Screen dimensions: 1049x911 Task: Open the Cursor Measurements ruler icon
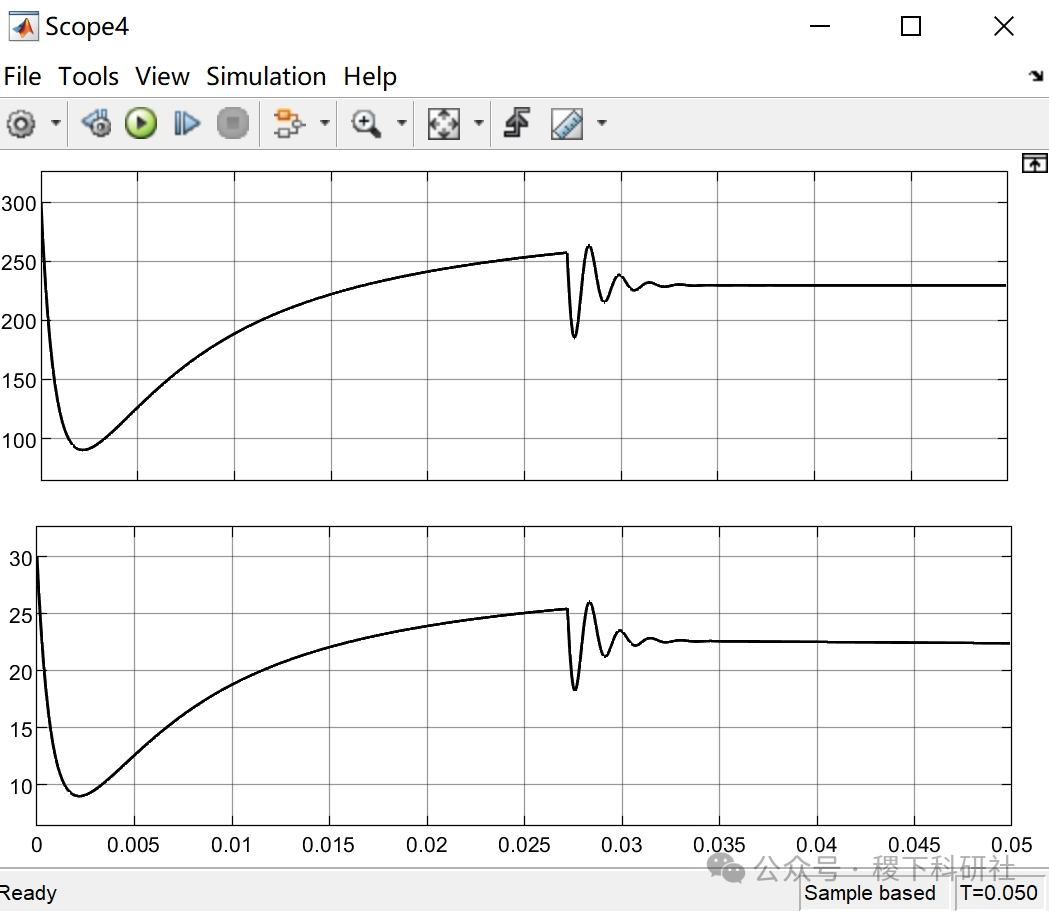tap(567, 124)
